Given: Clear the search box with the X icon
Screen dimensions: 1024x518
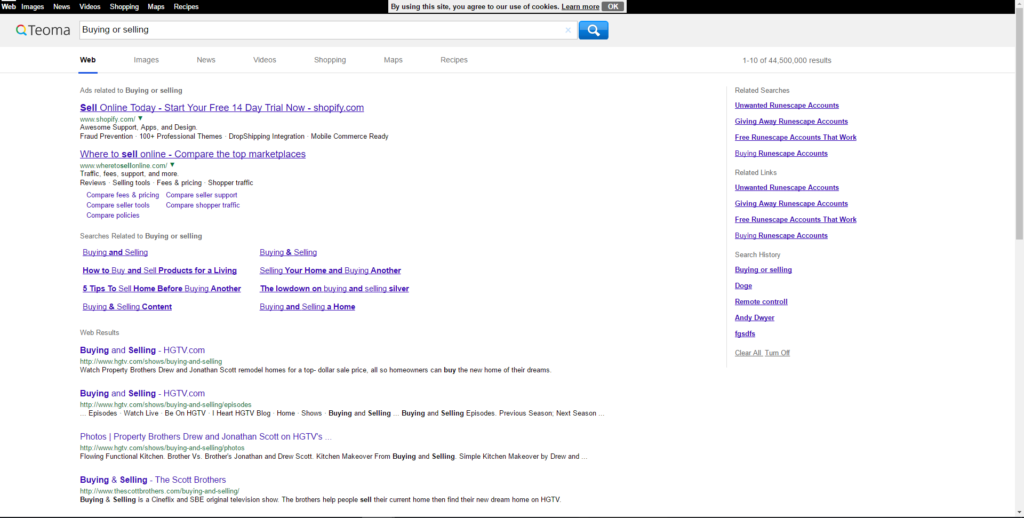Looking at the screenshot, I should [568, 30].
